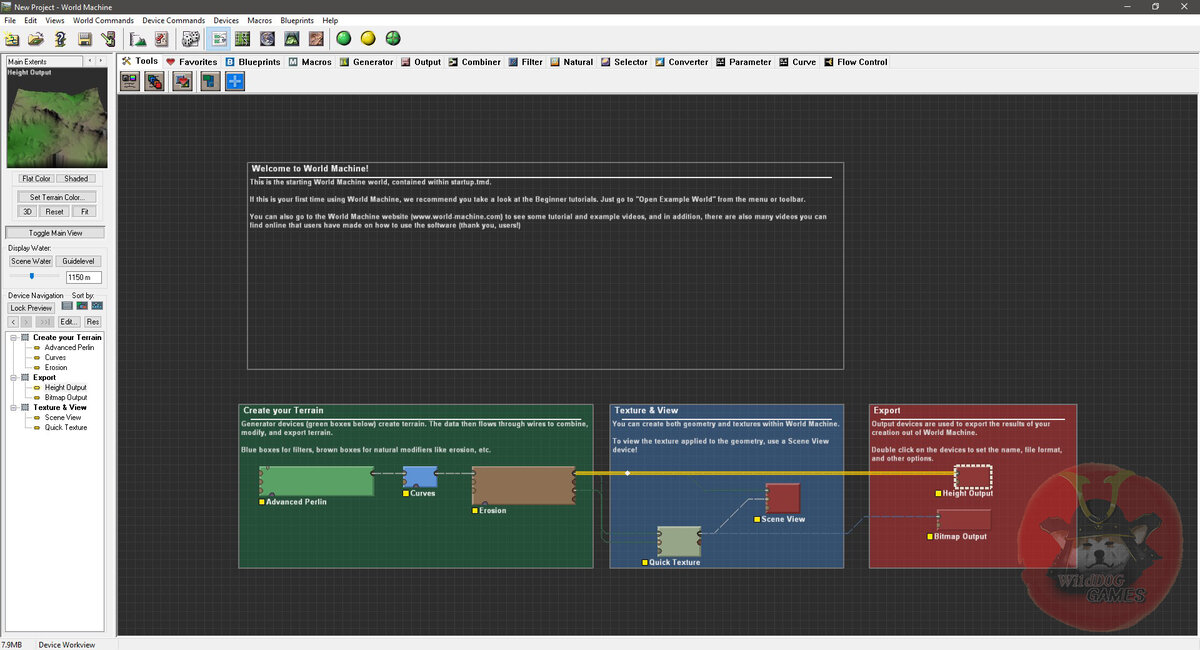
Task: Click the previous extents arrow
Action: (x=90, y=61)
